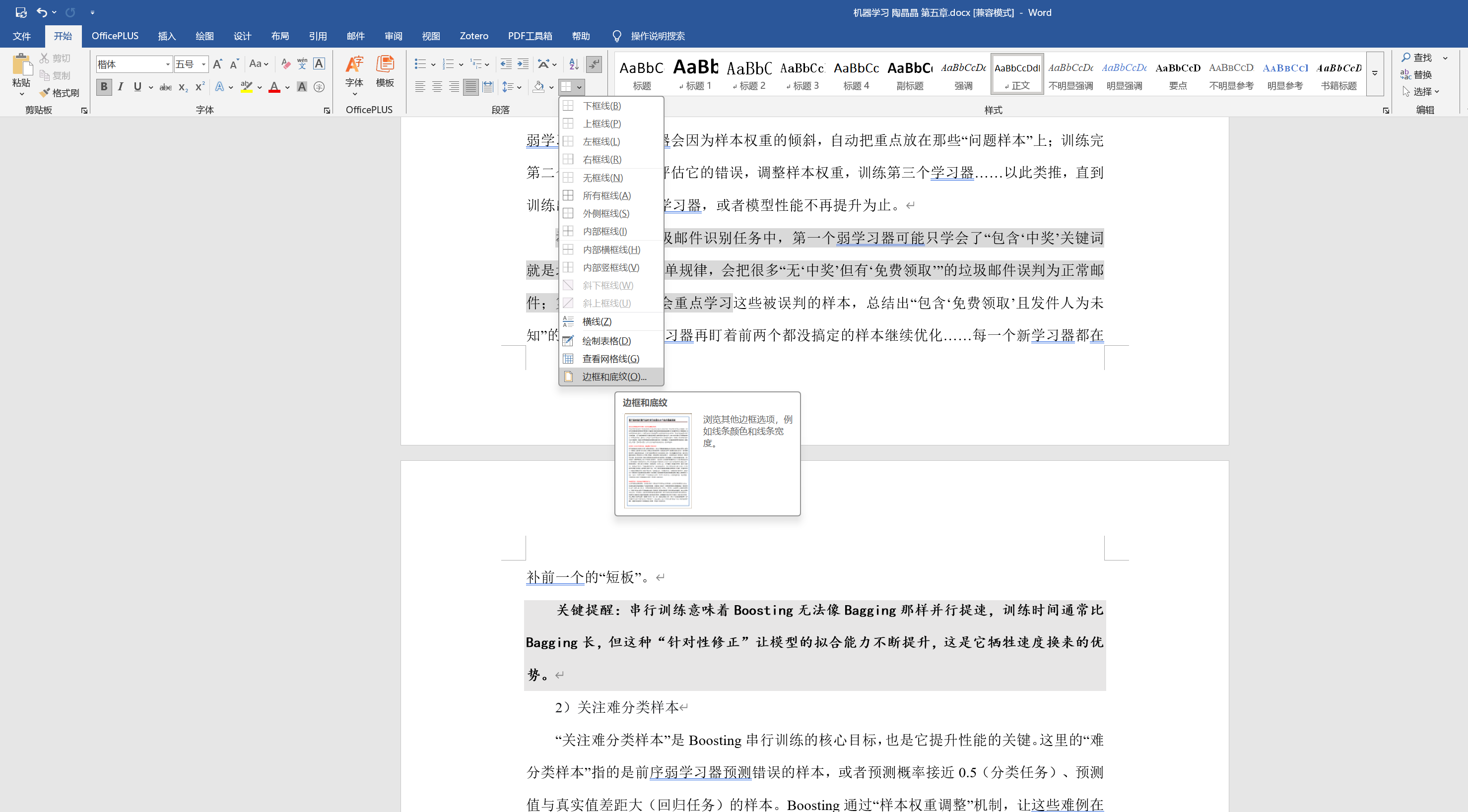
Task: Click the Increase Indent icon
Action: (x=523, y=64)
